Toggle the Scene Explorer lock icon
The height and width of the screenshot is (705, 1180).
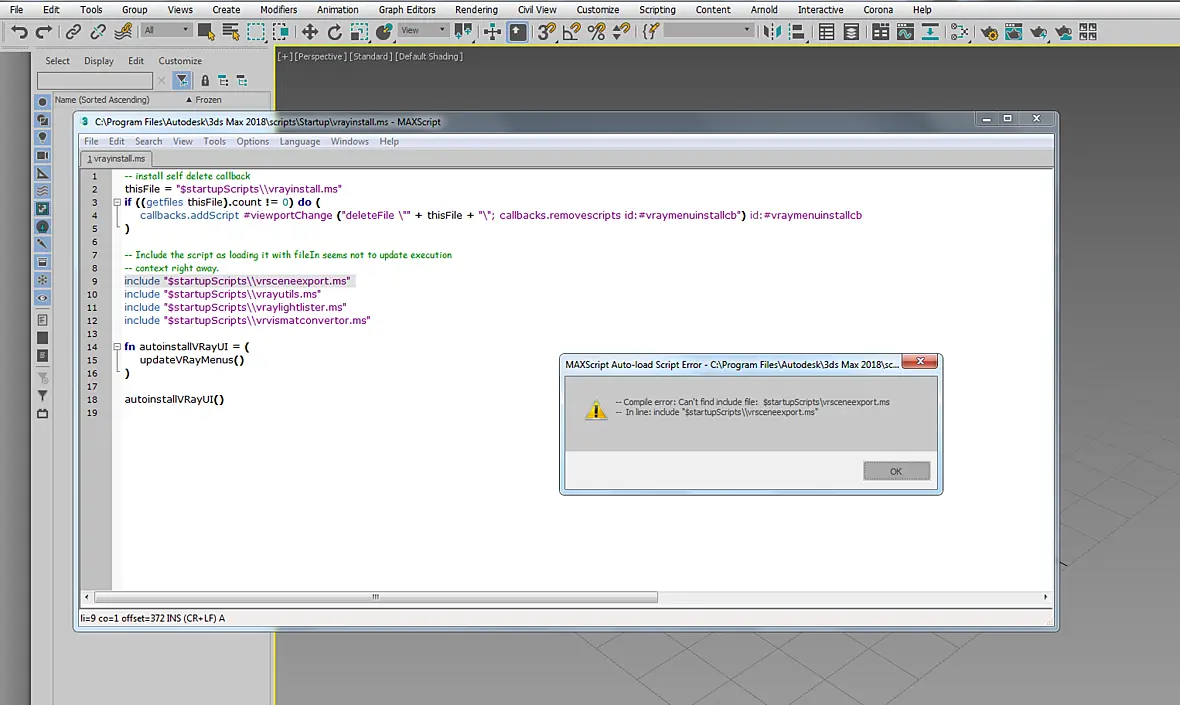coord(205,81)
